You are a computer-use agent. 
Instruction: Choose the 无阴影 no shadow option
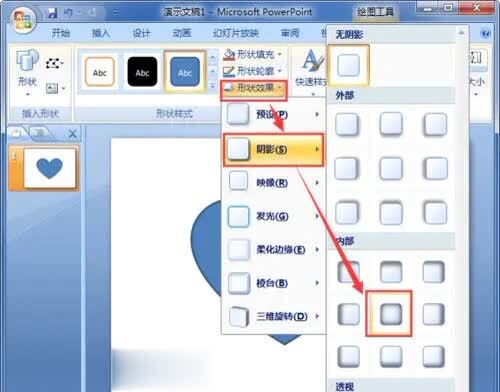point(348,65)
